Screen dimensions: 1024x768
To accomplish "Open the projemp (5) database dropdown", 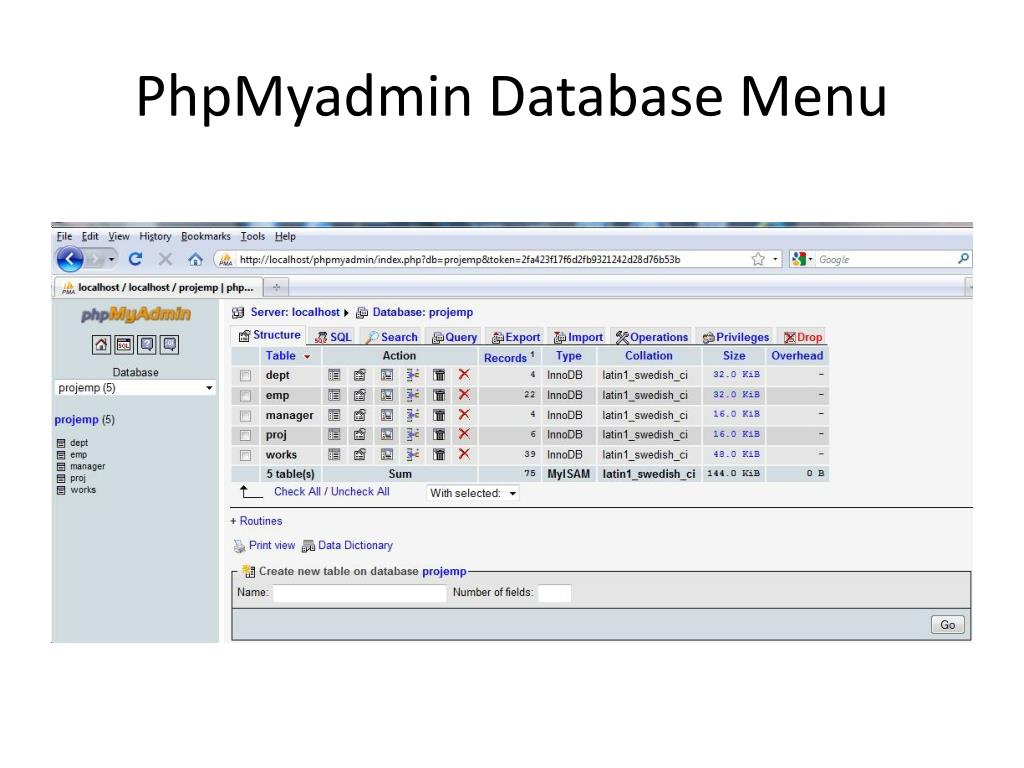I will (135, 388).
